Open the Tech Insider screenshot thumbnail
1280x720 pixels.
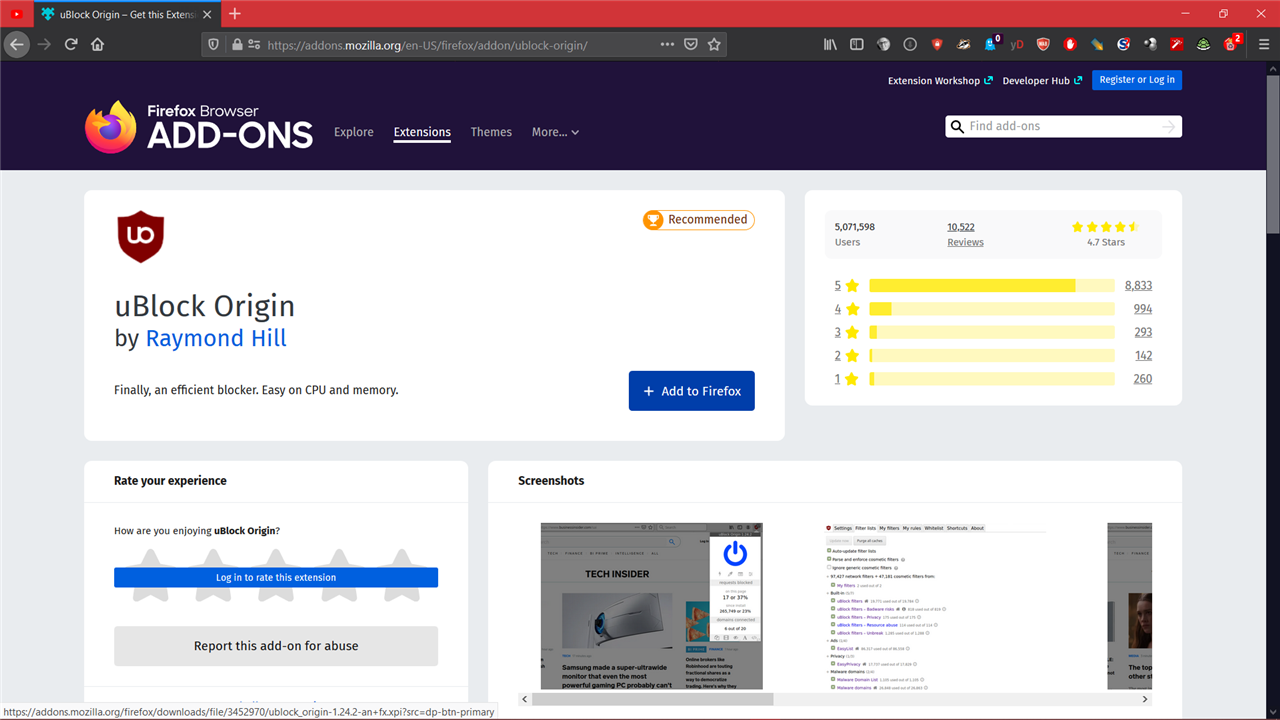coord(651,606)
